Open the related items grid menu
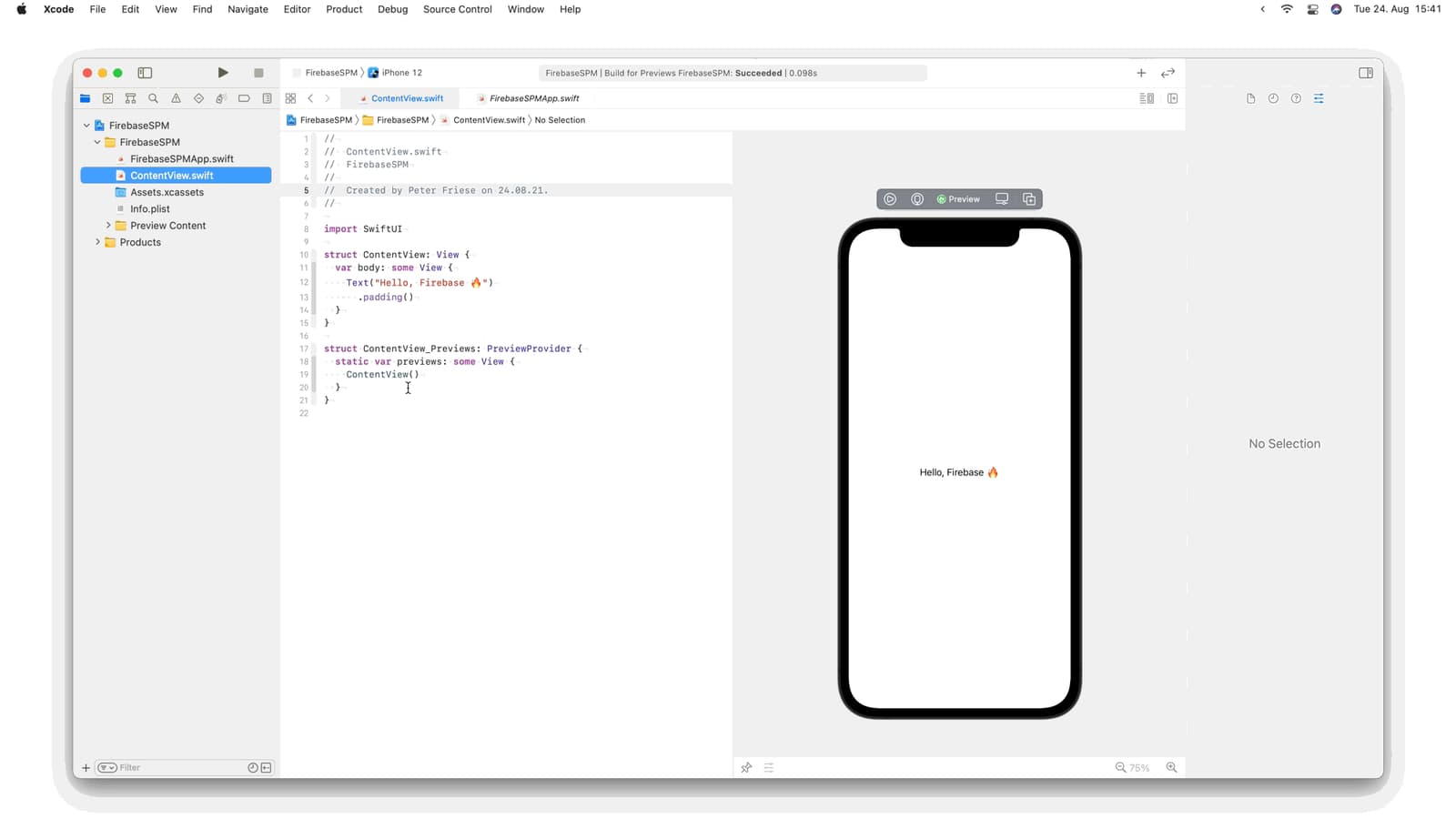This screenshot has width=1456, height=819. 290,98
